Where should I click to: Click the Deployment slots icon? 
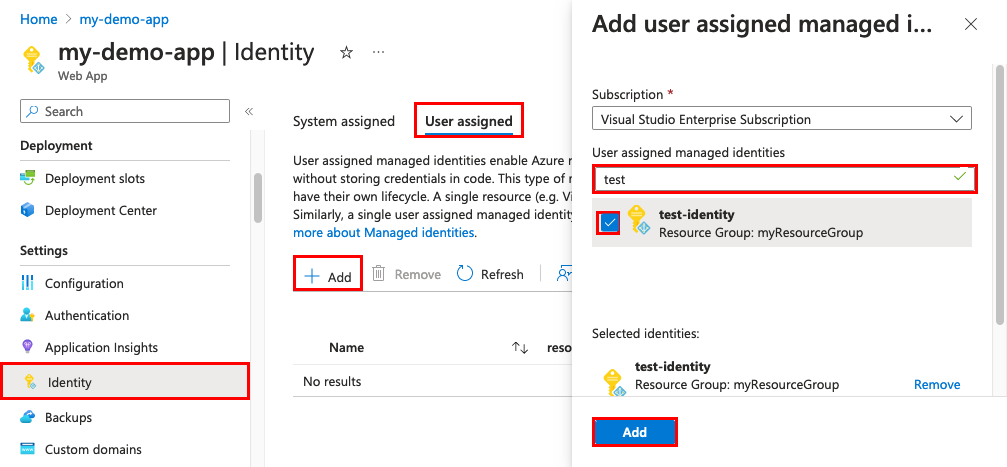pyautogui.click(x=28, y=179)
